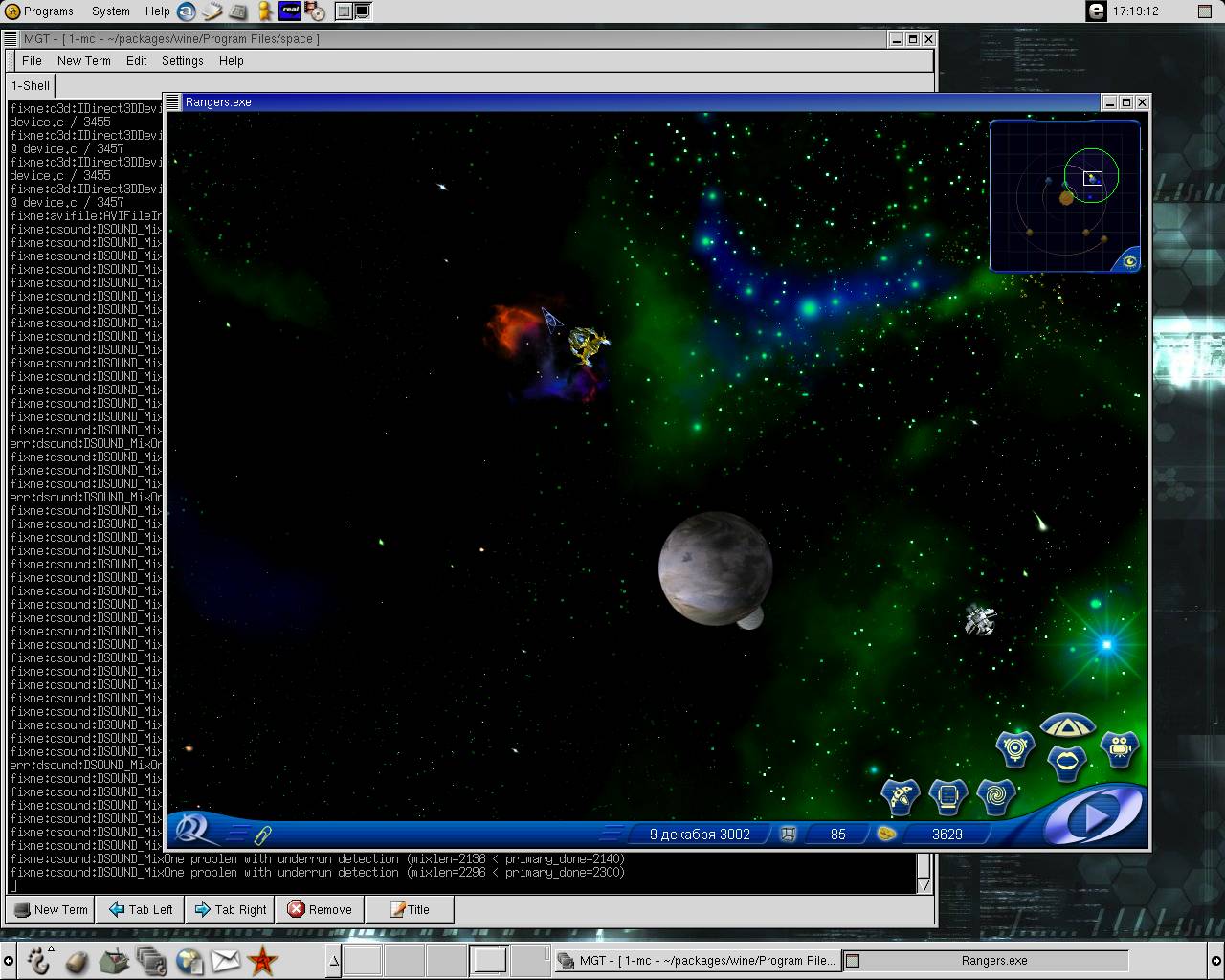Toggle the minimap eye icon
Screen dimensions: 1225x980
click(x=1130, y=261)
